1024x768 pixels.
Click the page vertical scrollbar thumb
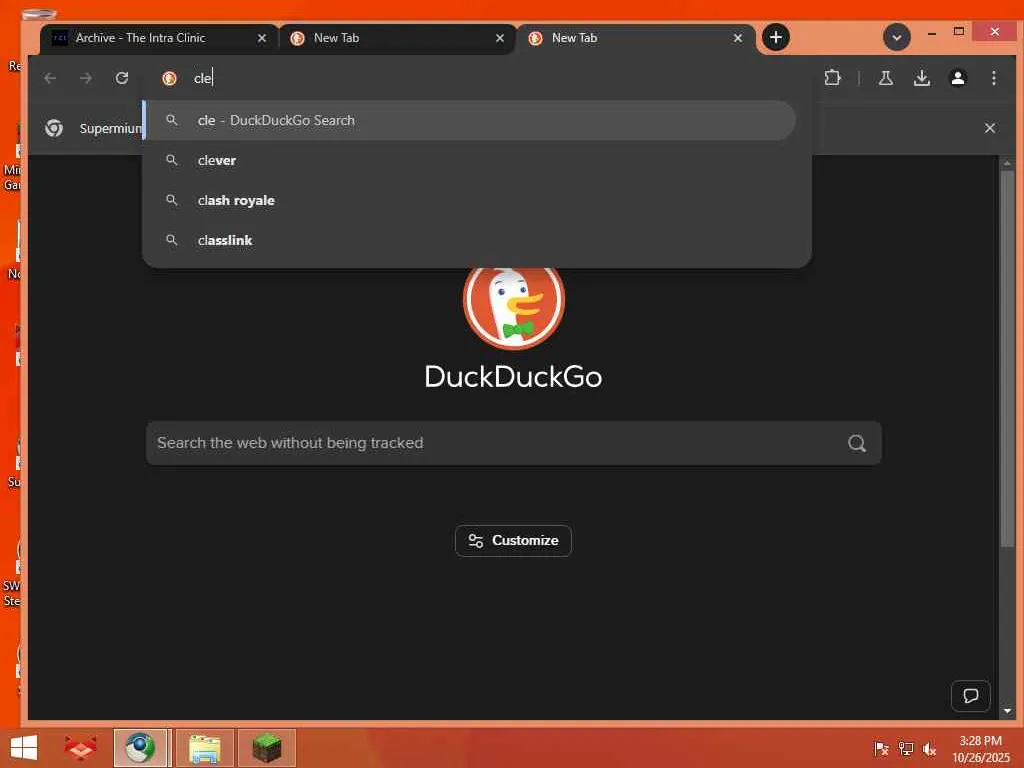click(1007, 359)
